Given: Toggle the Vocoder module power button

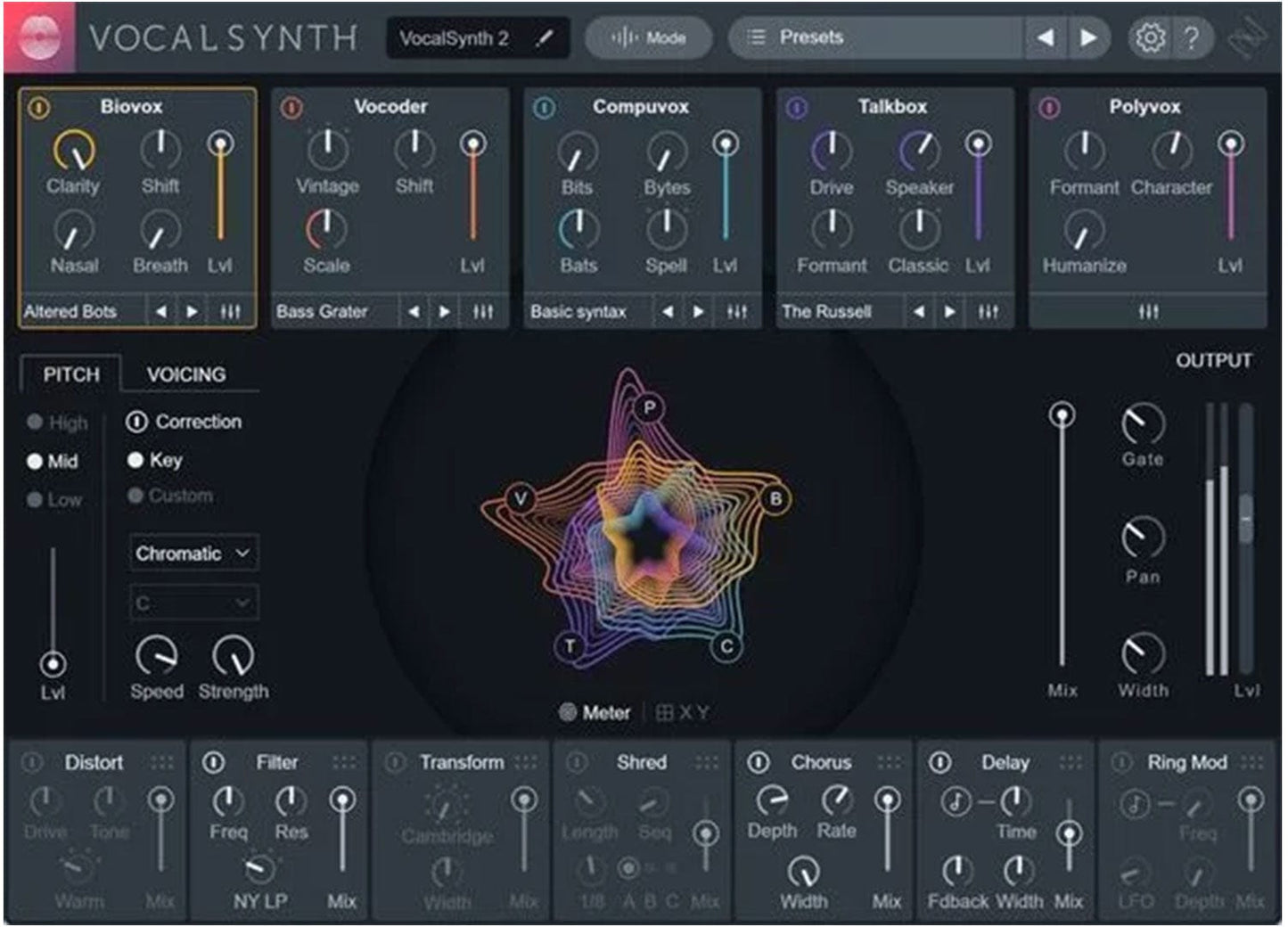Looking at the screenshot, I should [x=291, y=108].
